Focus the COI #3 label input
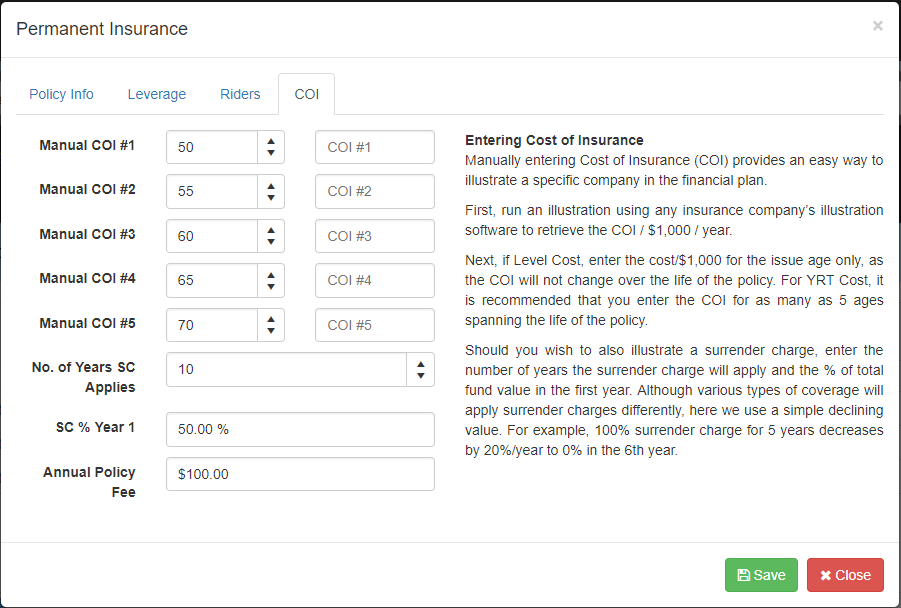This screenshot has width=901, height=608. 375,236
